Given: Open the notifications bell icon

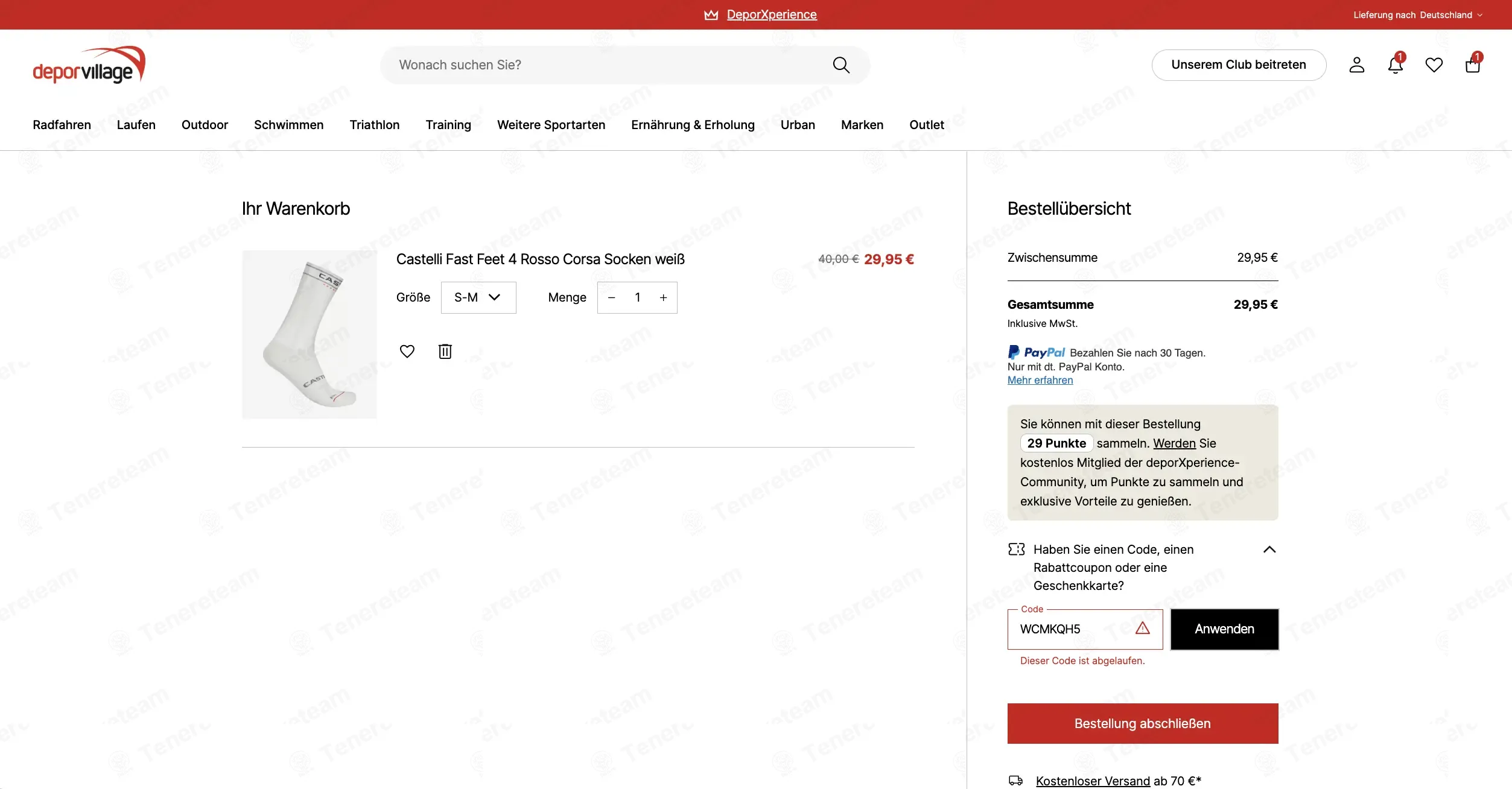Looking at the screenshot, I should pos(1396,64).
